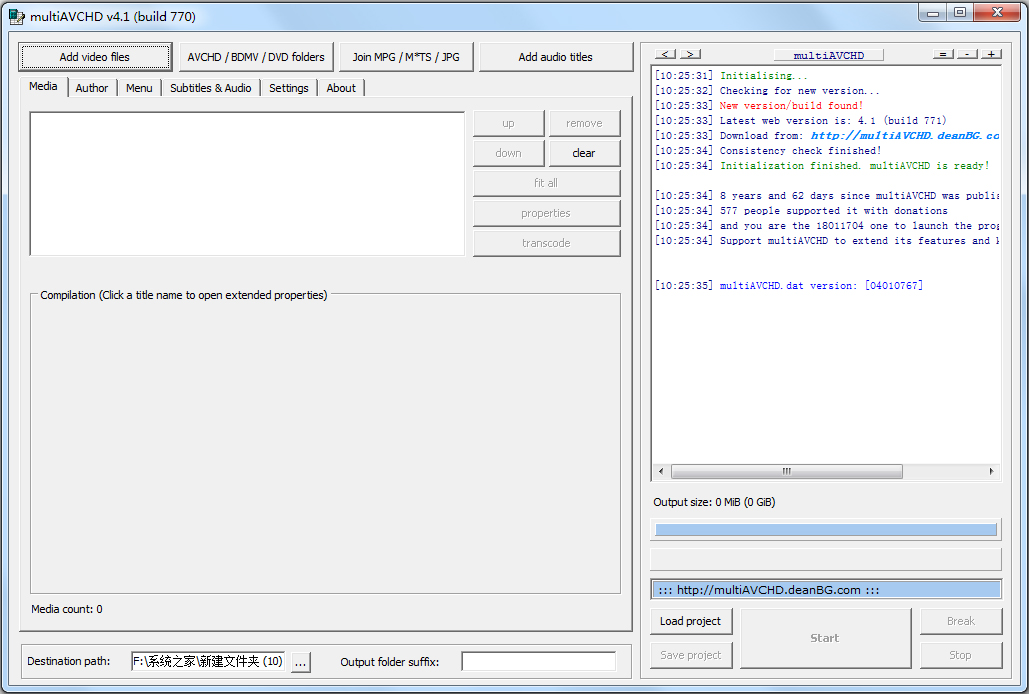Open the Settings tab
The image size is (1029, 694).
288,88
